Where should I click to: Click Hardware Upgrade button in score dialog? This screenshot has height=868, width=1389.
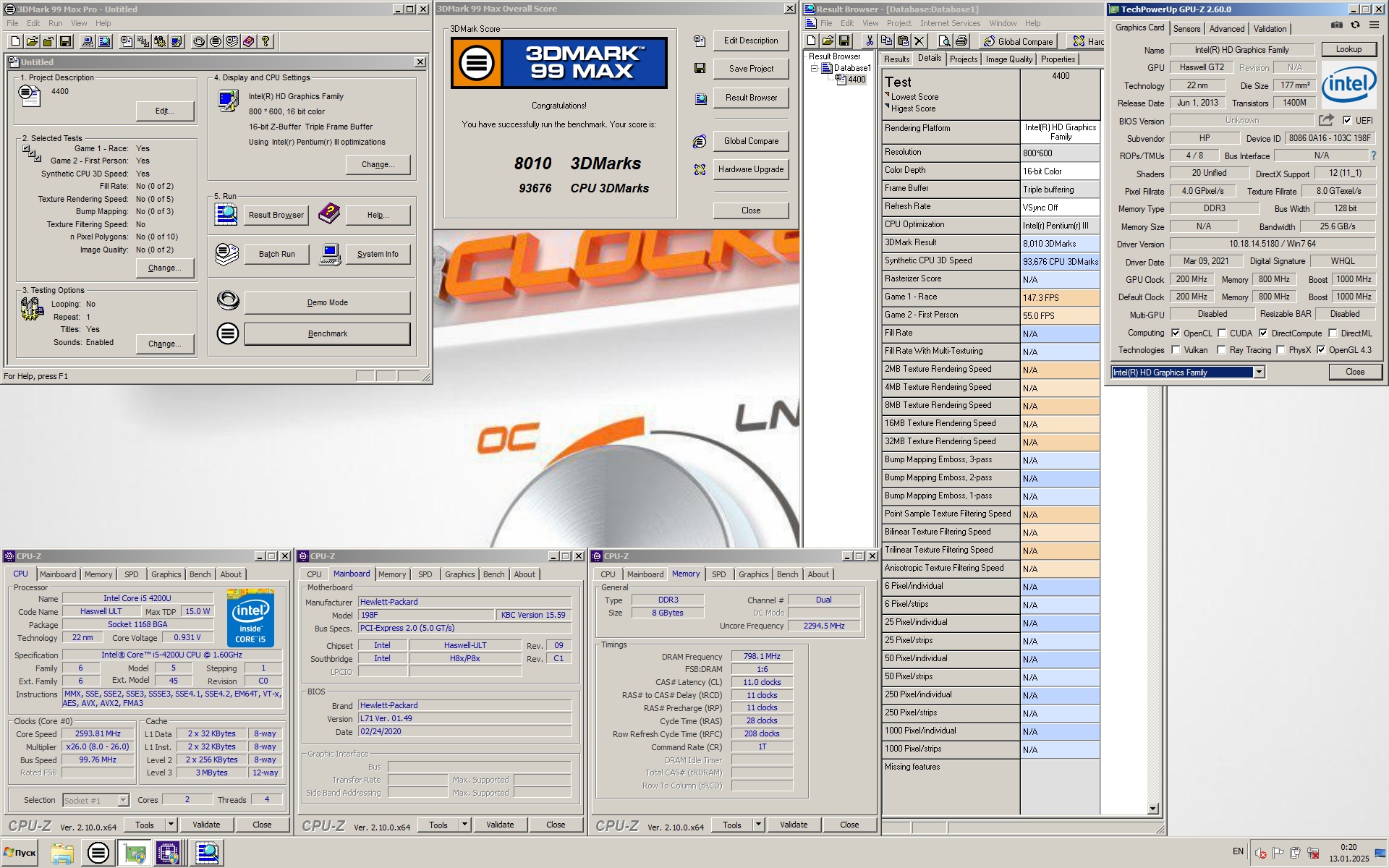point(751,169)
